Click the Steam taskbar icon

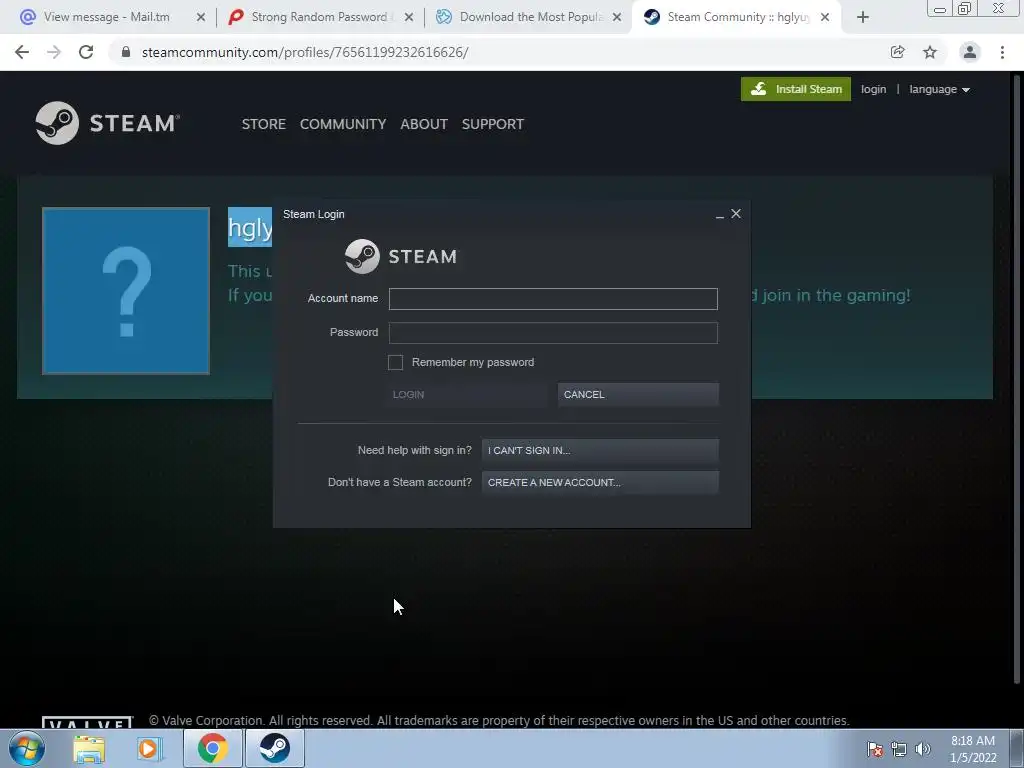click(275, 748)
